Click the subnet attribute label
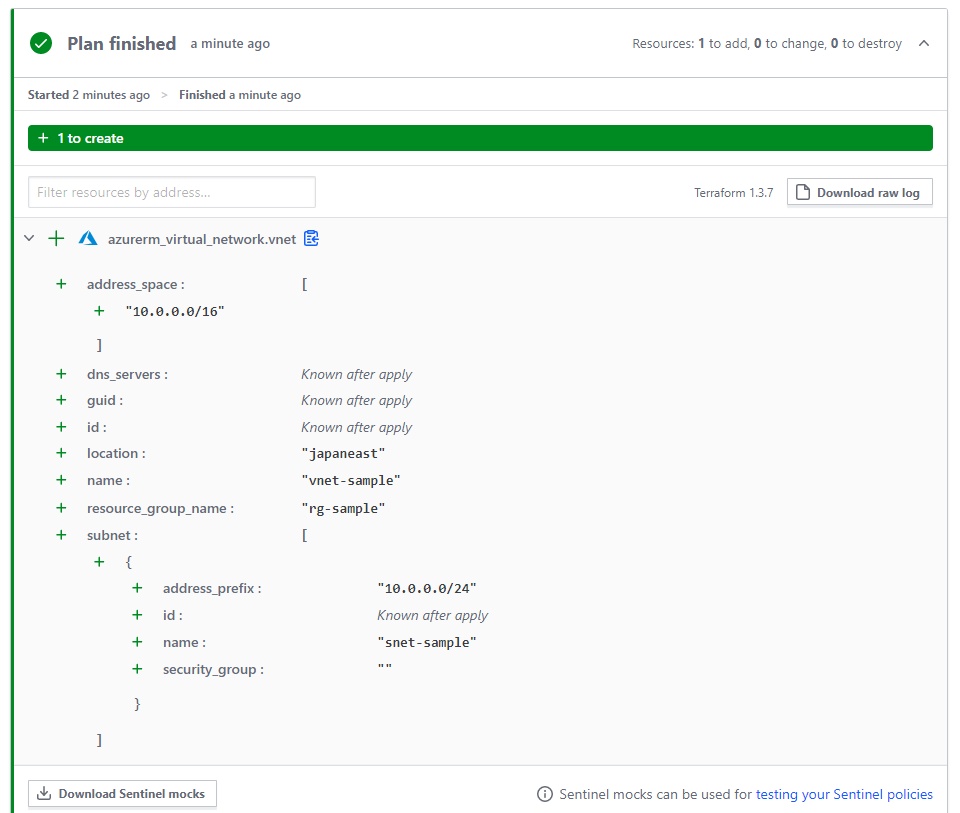960x813 pixels. pyautogui.click(x=112, y=536)
